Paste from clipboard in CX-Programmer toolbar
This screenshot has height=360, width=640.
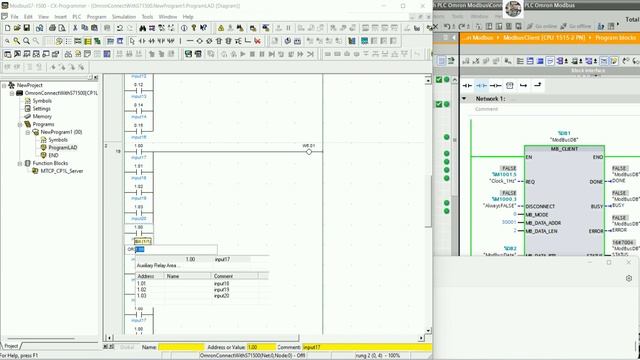[94, 28]
